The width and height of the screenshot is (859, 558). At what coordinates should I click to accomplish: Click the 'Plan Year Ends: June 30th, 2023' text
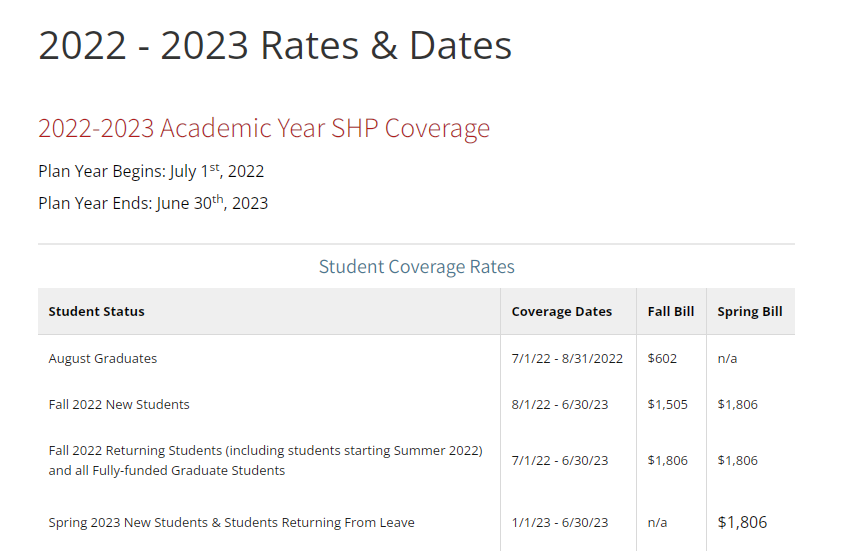tap(153, 203)
